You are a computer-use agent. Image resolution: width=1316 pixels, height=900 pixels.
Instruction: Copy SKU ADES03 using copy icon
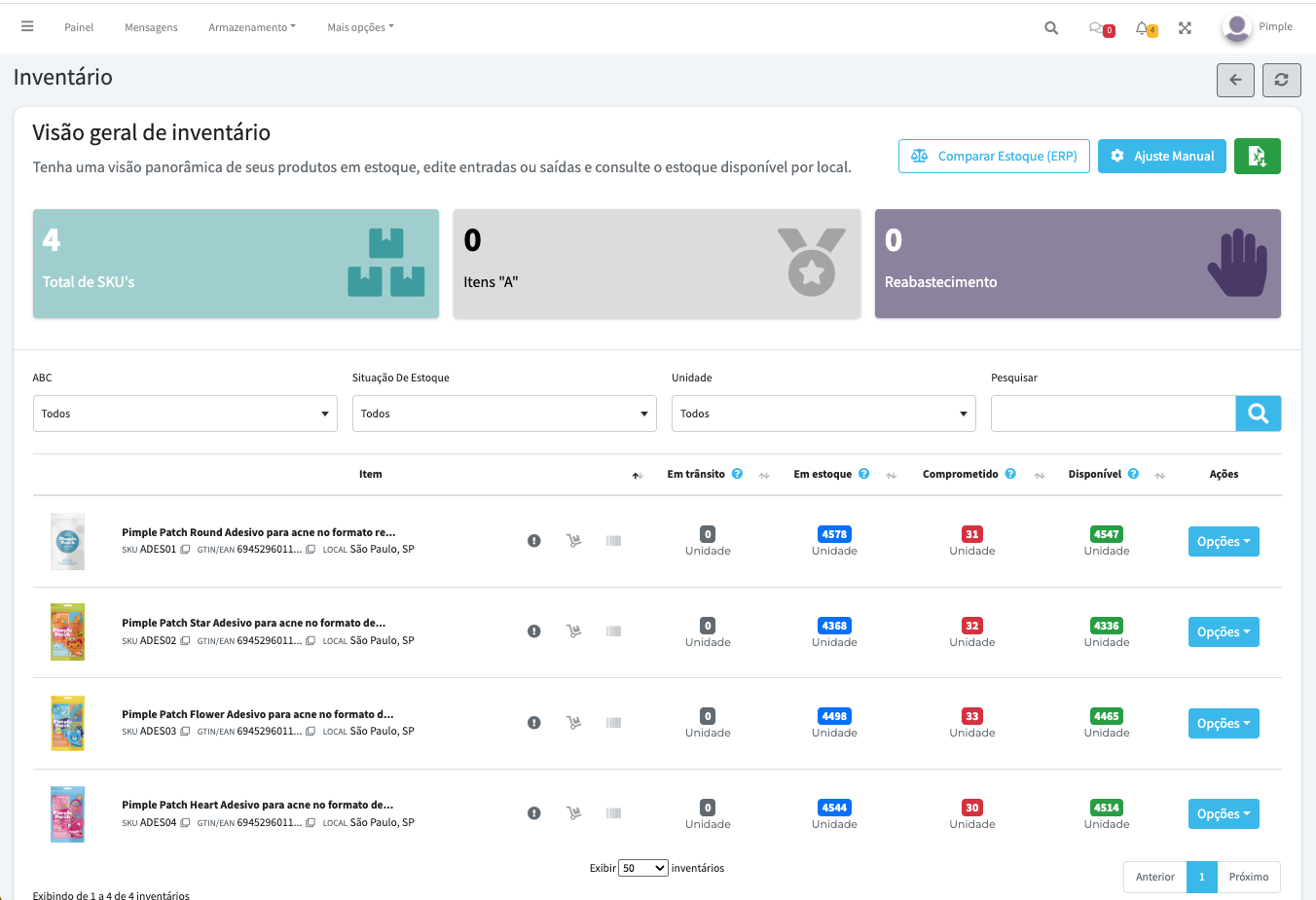[185, 732]
